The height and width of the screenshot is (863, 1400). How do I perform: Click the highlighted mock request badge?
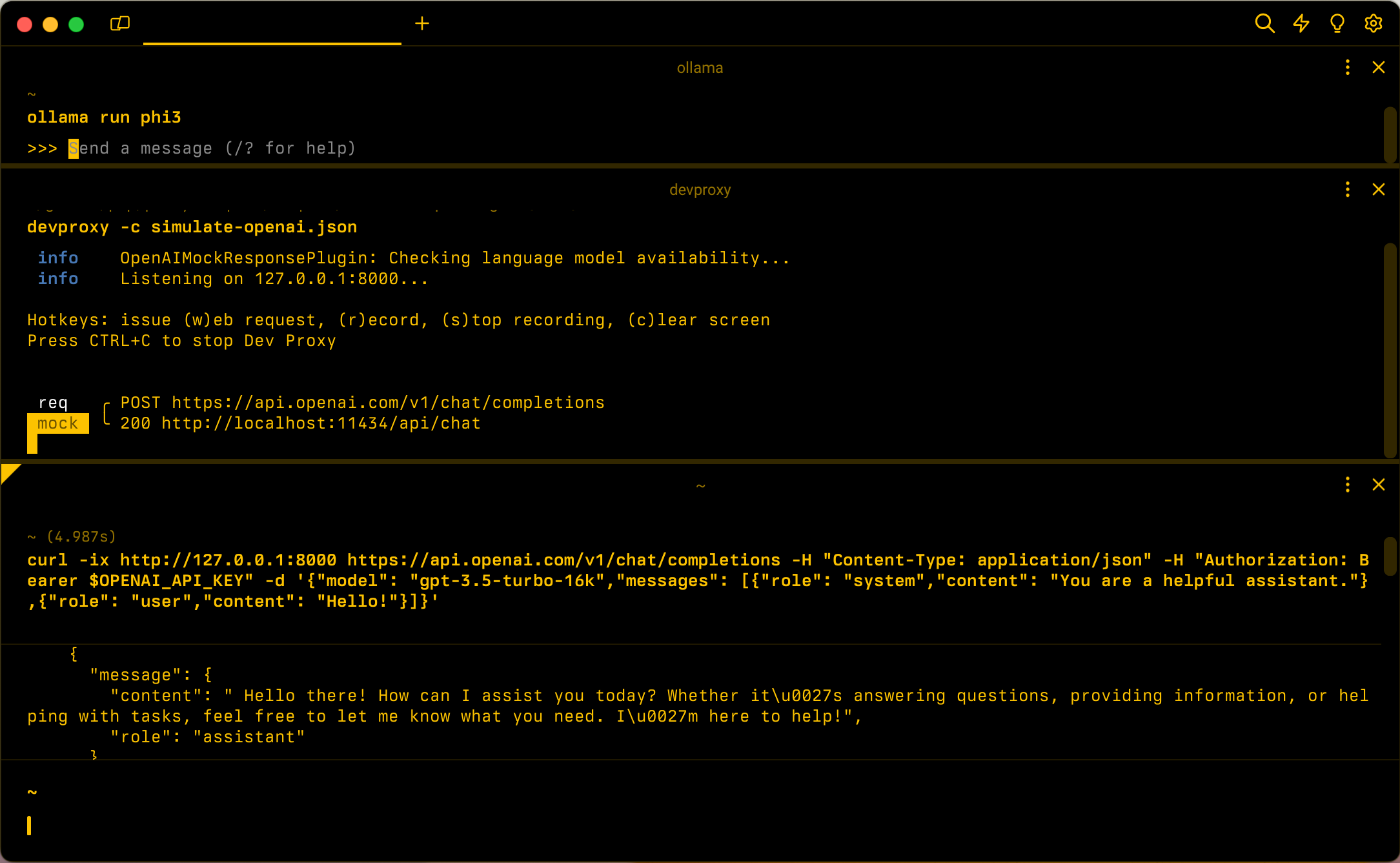click(x=58, y=423)
